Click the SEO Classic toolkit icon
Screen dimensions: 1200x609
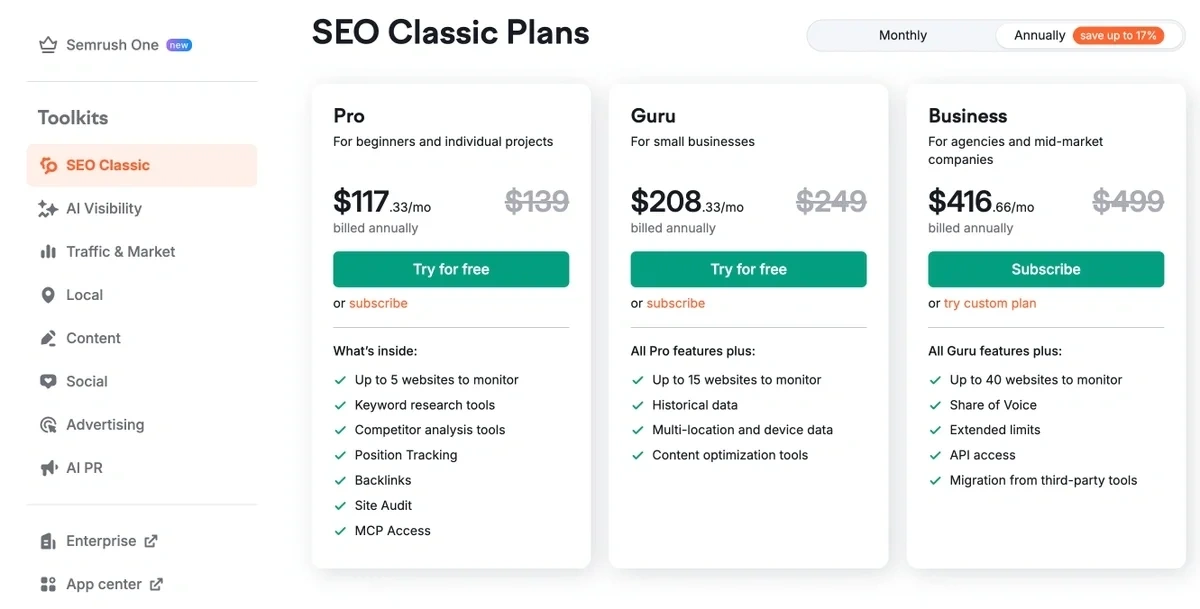(48, 166)
